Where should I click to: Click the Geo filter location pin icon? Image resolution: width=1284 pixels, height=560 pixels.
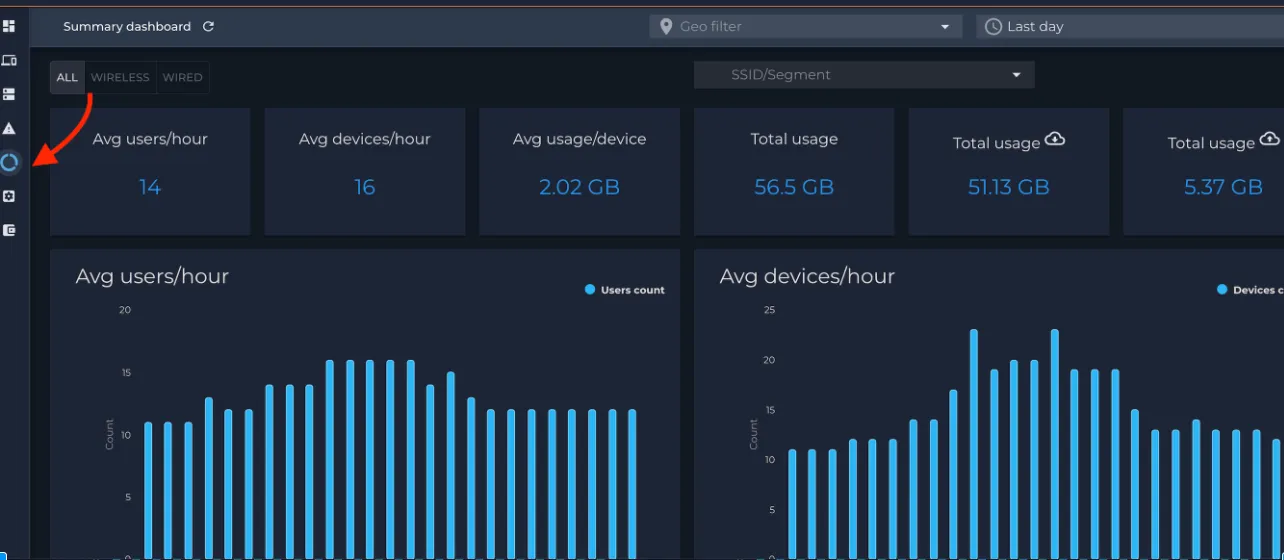coord(666,27)
